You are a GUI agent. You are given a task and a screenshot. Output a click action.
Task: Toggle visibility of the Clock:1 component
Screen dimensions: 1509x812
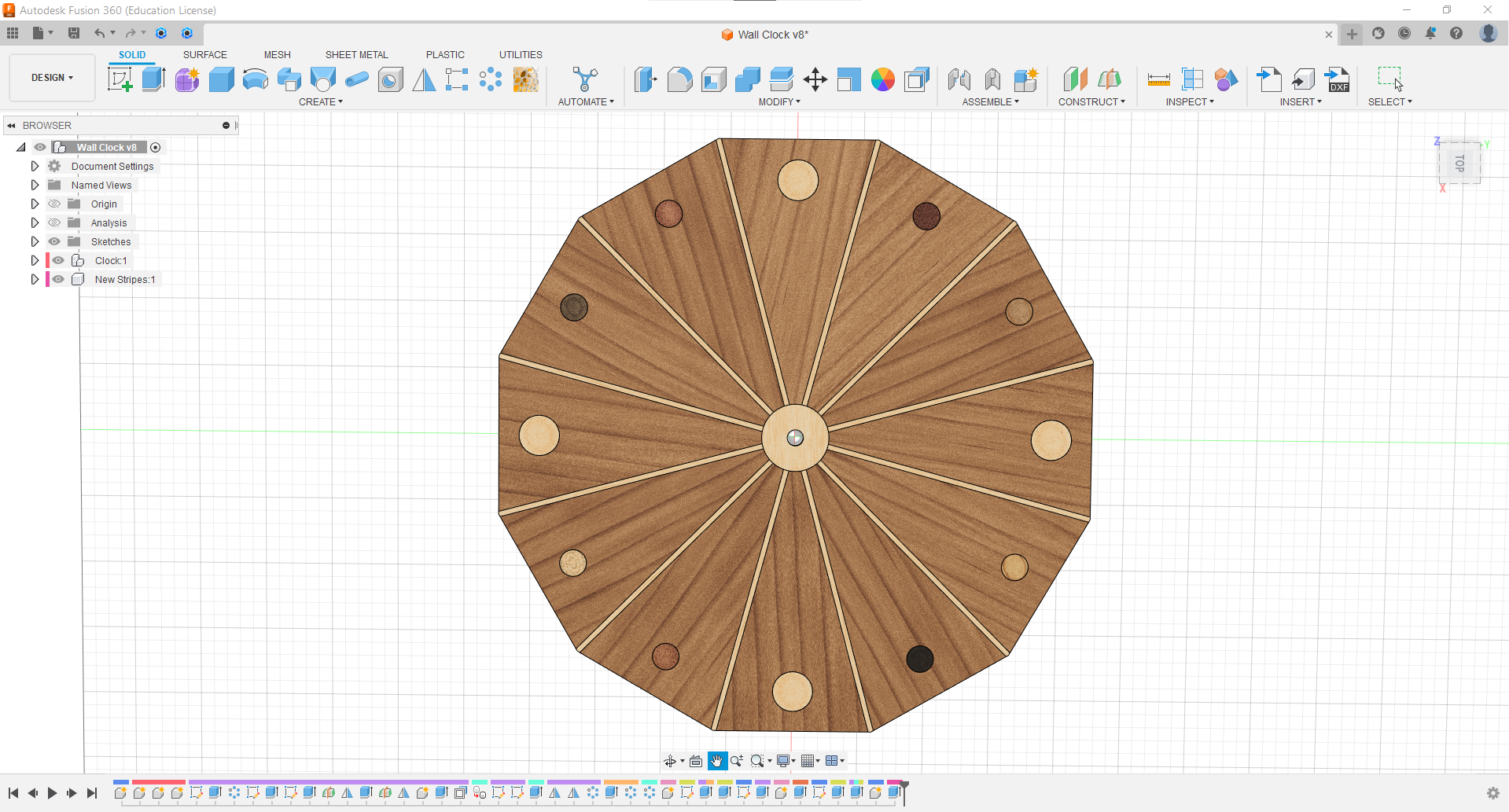[58, 260]
